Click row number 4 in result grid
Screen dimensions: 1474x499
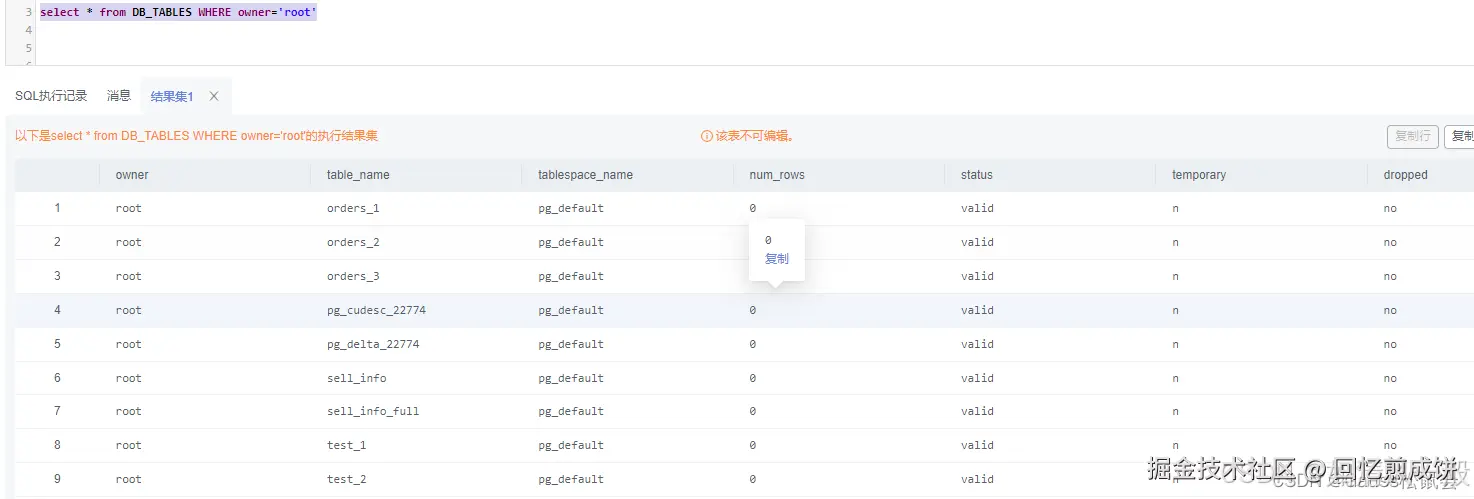tap(58, 311)
